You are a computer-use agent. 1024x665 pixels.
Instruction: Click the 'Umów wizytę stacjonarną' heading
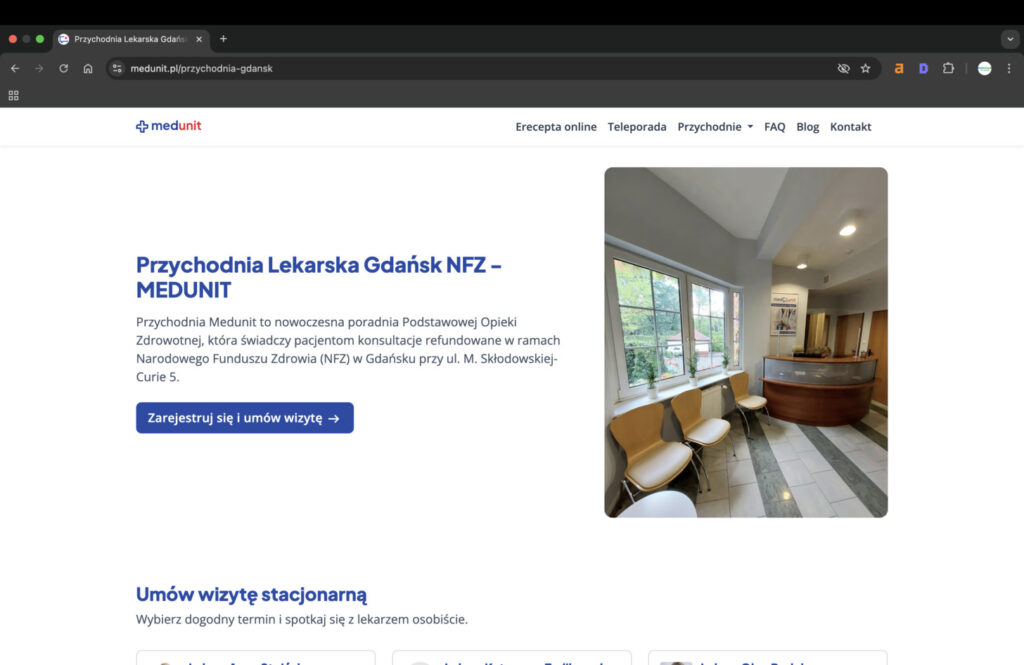[x=251, y=594]
